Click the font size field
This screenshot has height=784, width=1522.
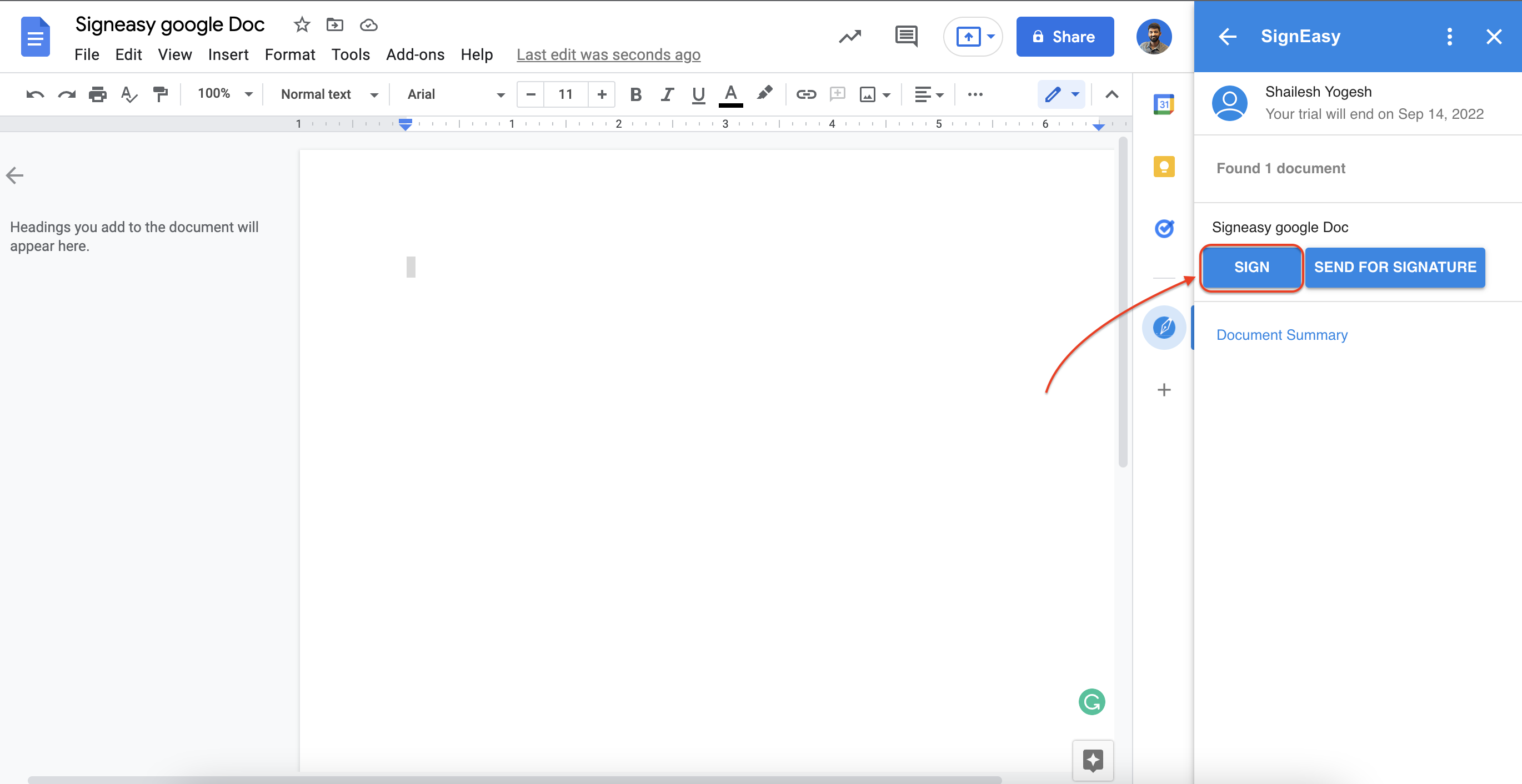[x=565, y=94]
